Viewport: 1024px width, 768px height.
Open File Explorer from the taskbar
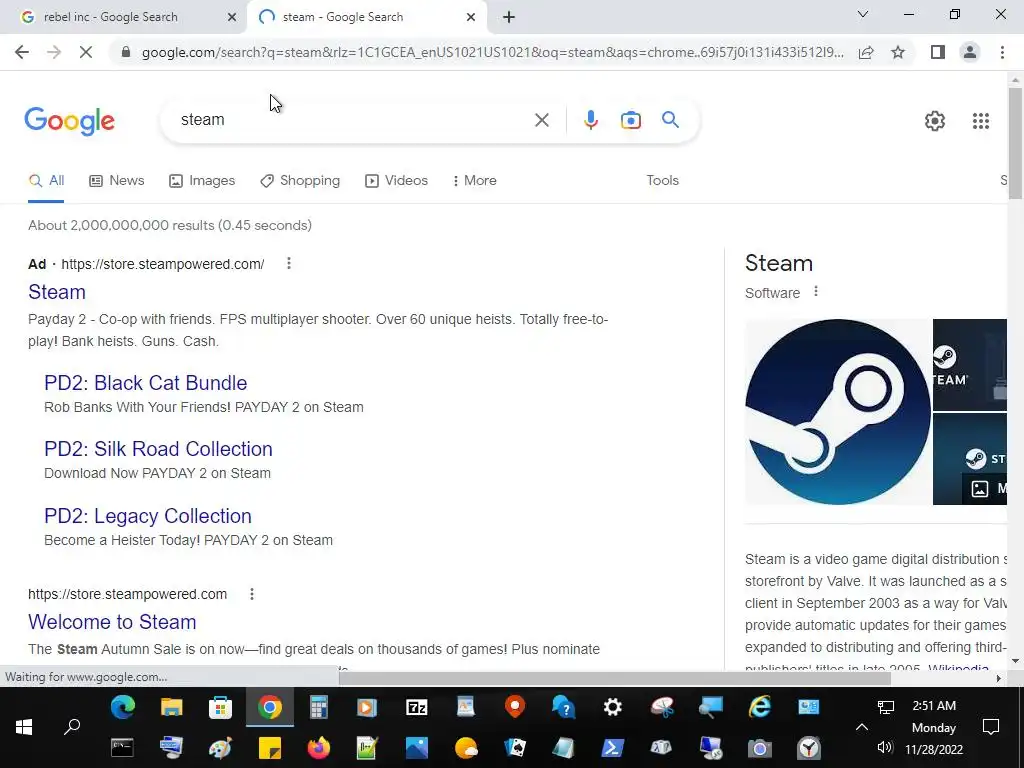(172, 707)
